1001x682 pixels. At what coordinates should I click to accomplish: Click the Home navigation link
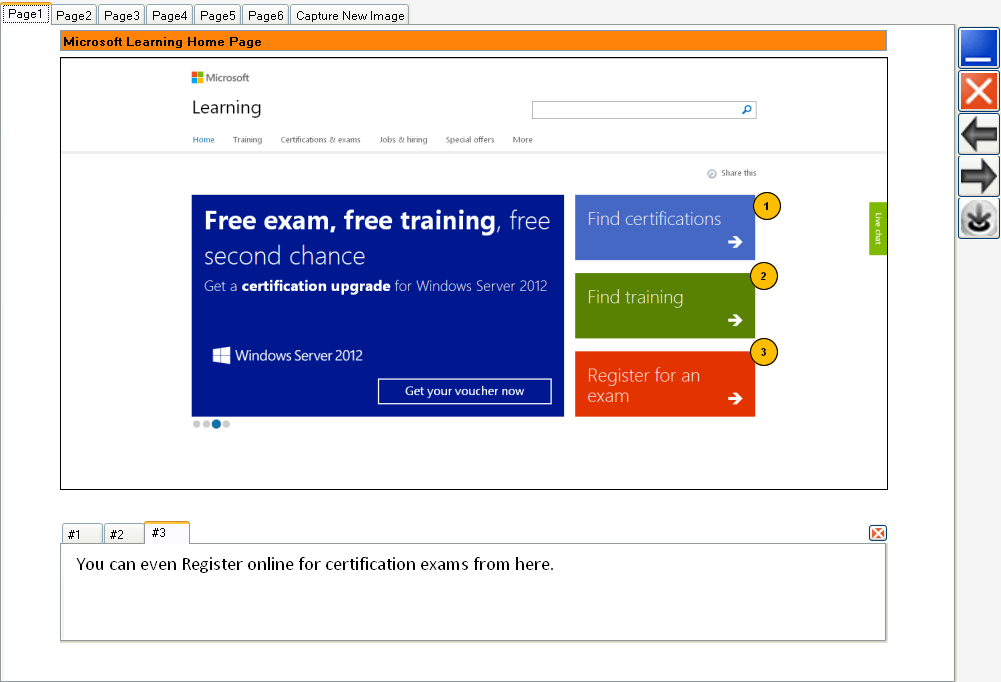204,139
